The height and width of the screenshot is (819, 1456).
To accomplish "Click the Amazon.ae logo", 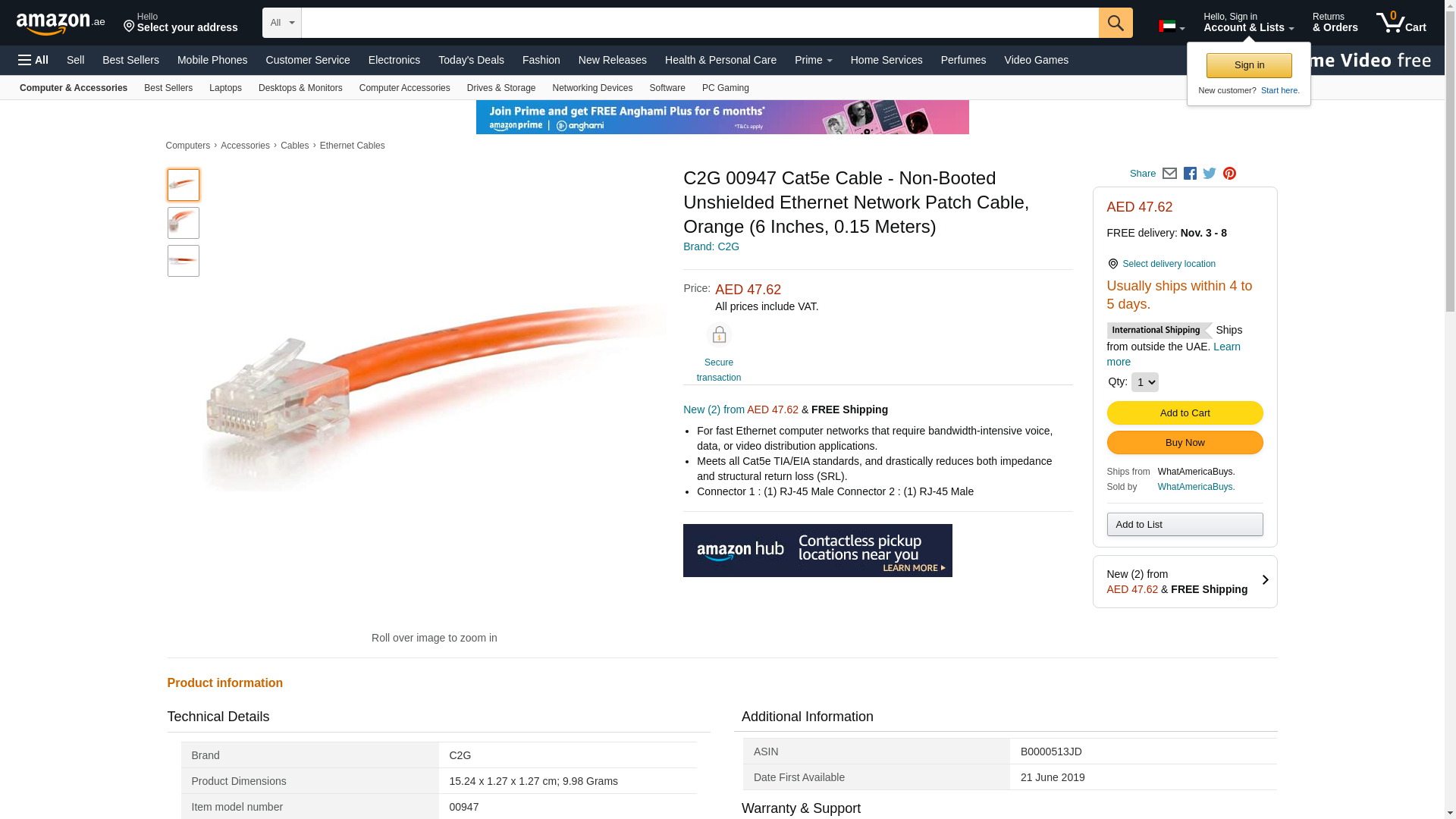I will click(x=61, y=24).
